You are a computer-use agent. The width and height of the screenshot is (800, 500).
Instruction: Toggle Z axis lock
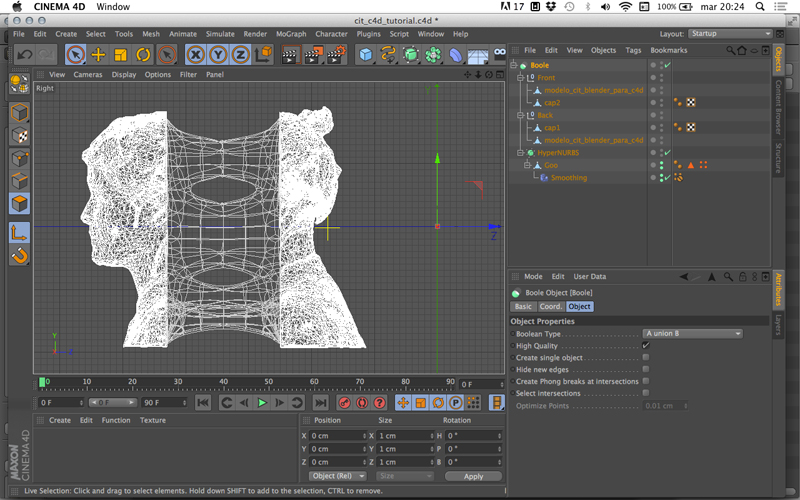tap(240, 55)
